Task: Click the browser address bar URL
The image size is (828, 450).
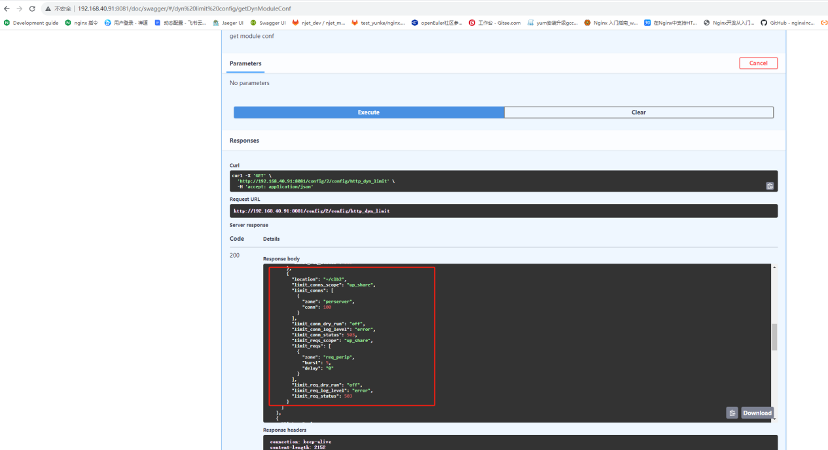Action: point(184,8)
